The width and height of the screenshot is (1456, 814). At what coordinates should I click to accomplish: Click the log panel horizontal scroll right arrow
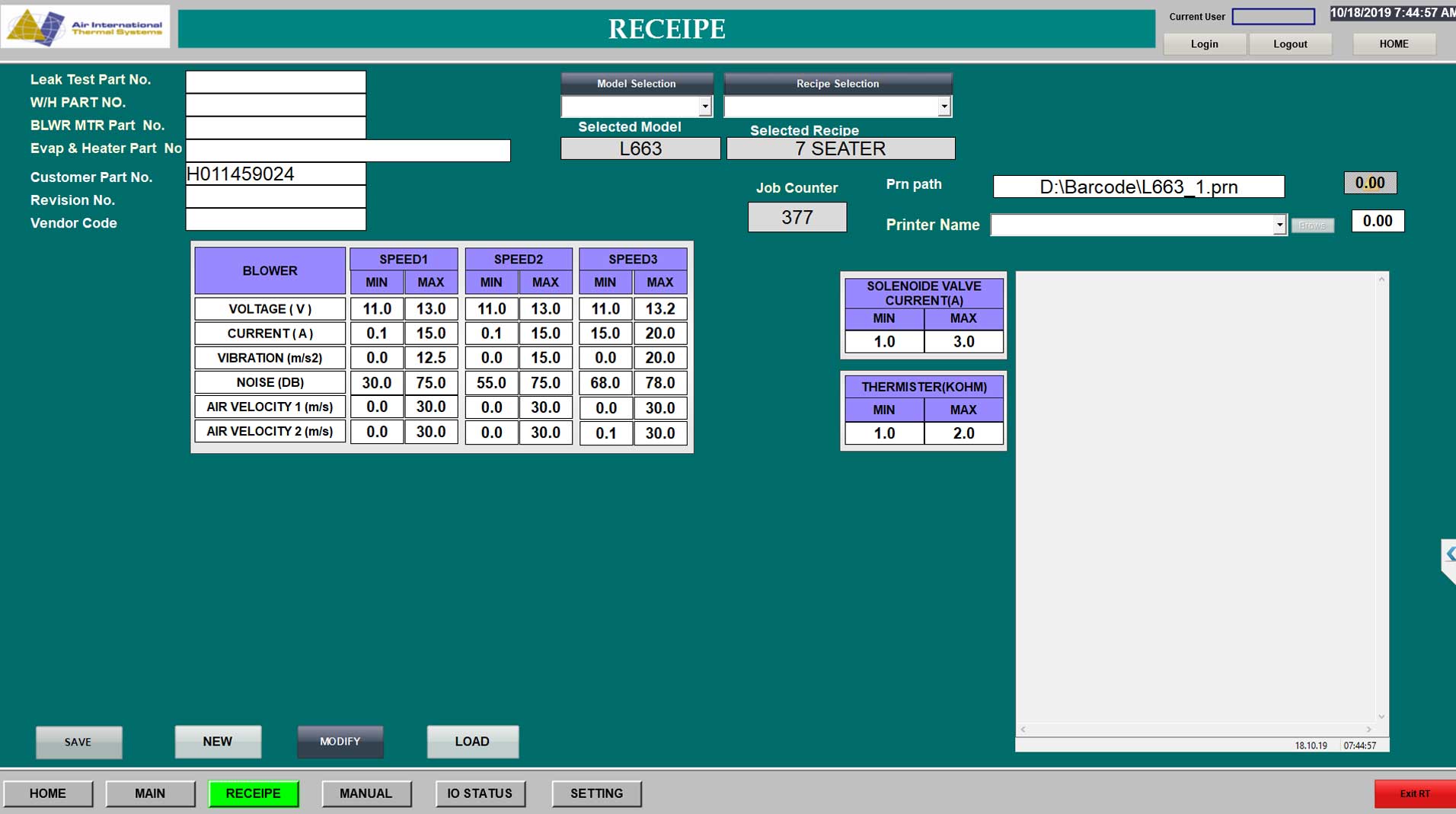click(1368, 729)
